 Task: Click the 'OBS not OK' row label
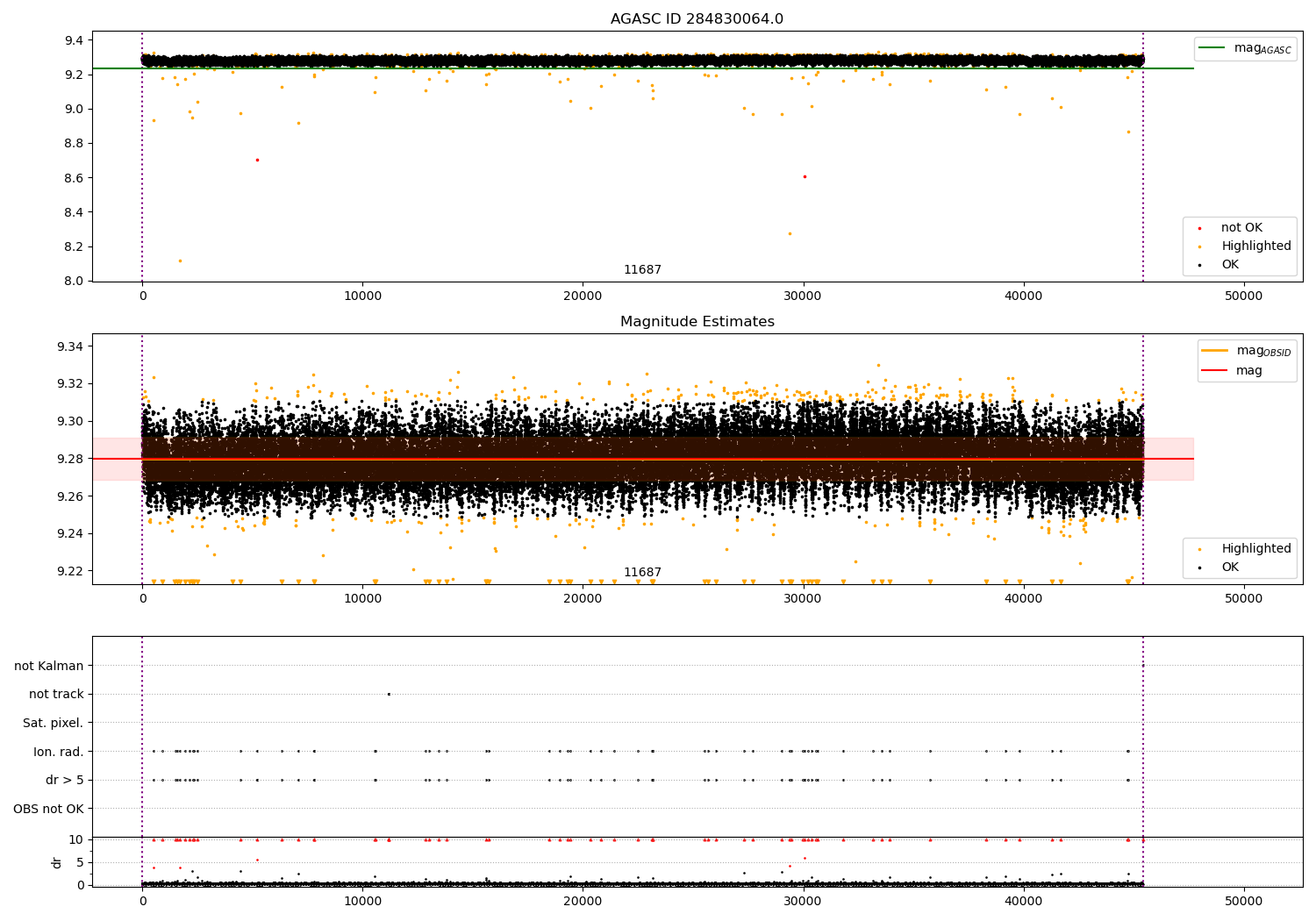48,809
